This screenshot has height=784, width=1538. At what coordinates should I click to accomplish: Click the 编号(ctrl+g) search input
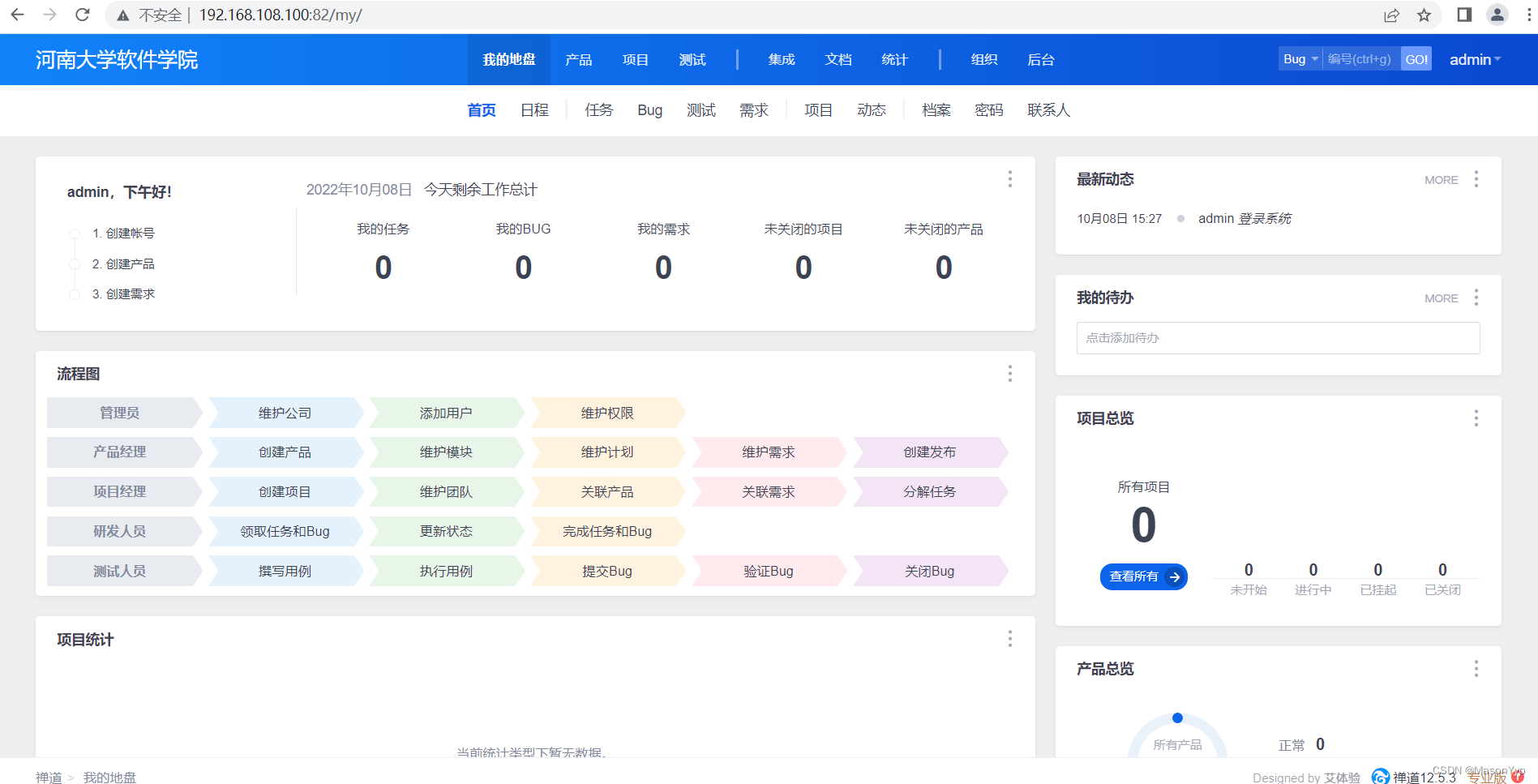(x=1361, y=59)
